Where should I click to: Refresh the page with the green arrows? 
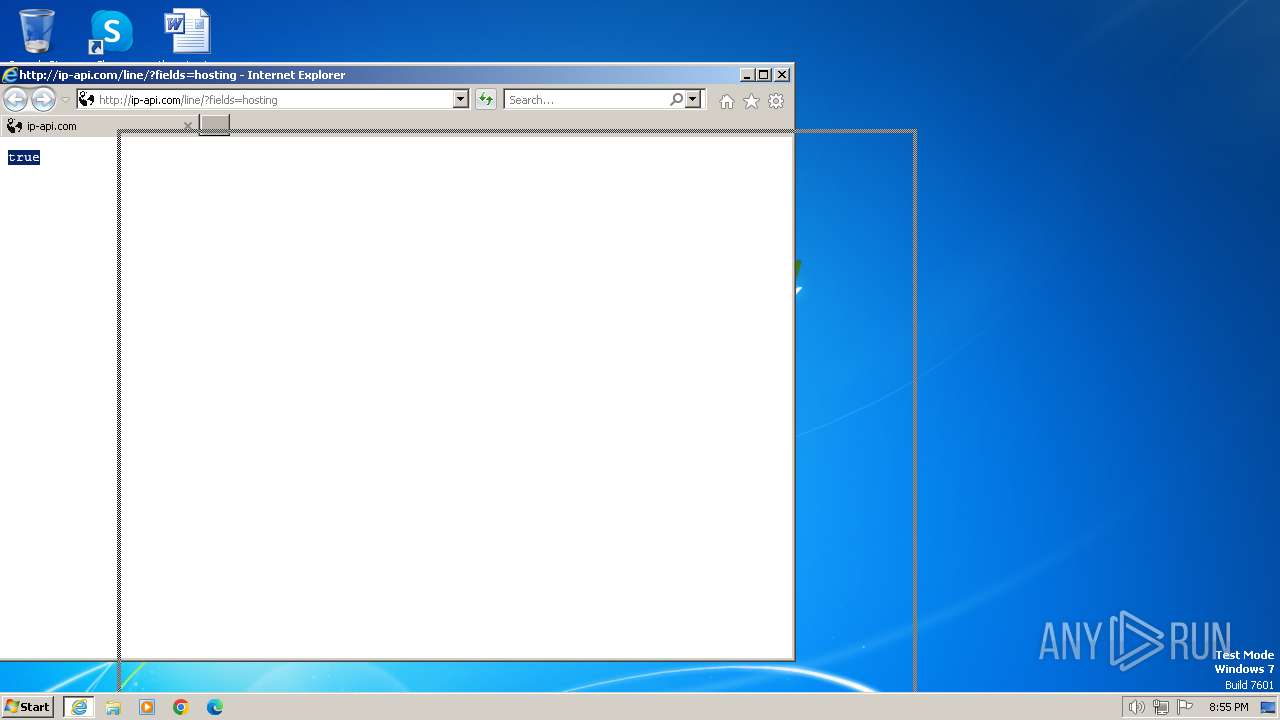point(486,100)
